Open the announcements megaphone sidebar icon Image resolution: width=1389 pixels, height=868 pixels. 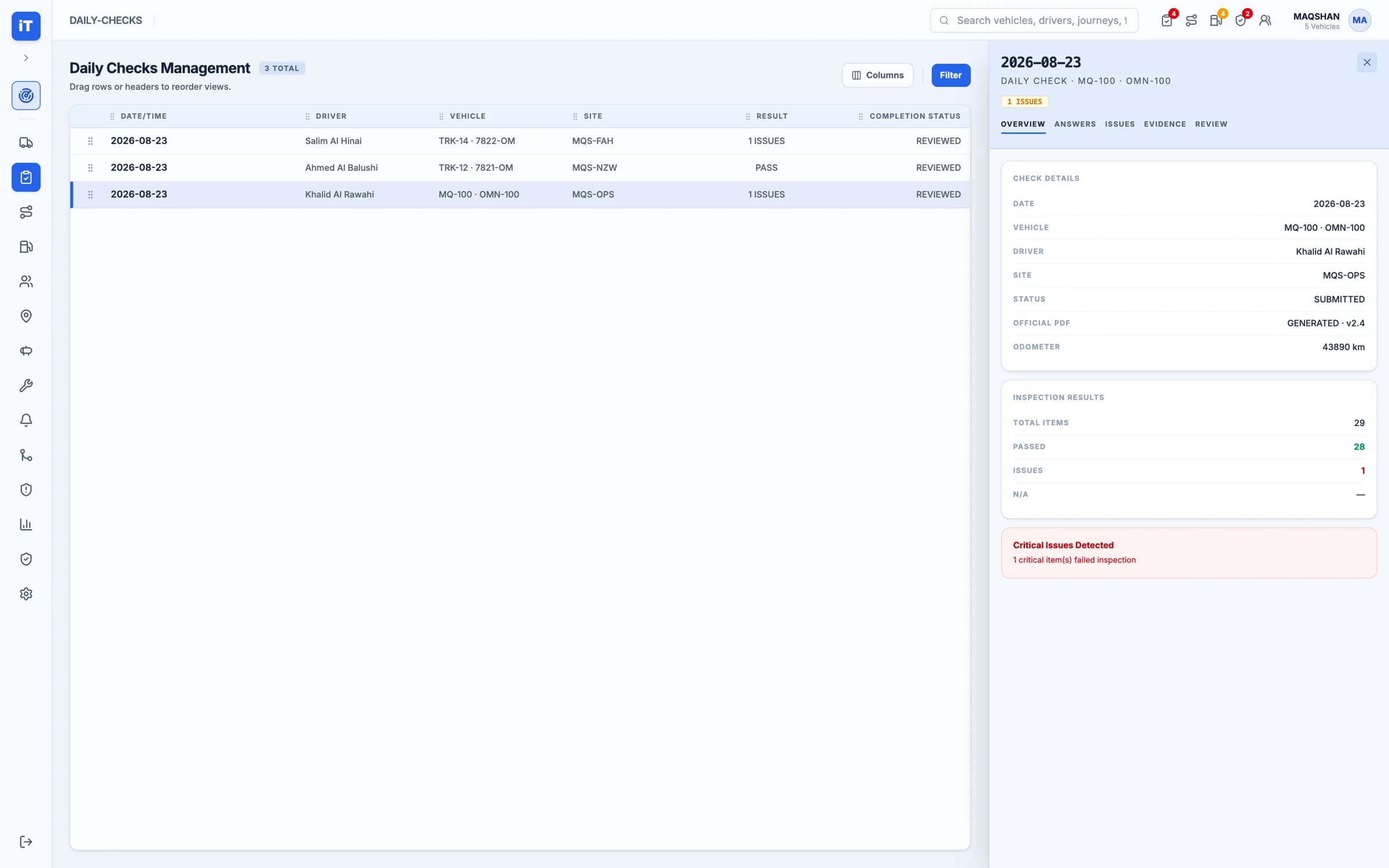pos(26,351)
